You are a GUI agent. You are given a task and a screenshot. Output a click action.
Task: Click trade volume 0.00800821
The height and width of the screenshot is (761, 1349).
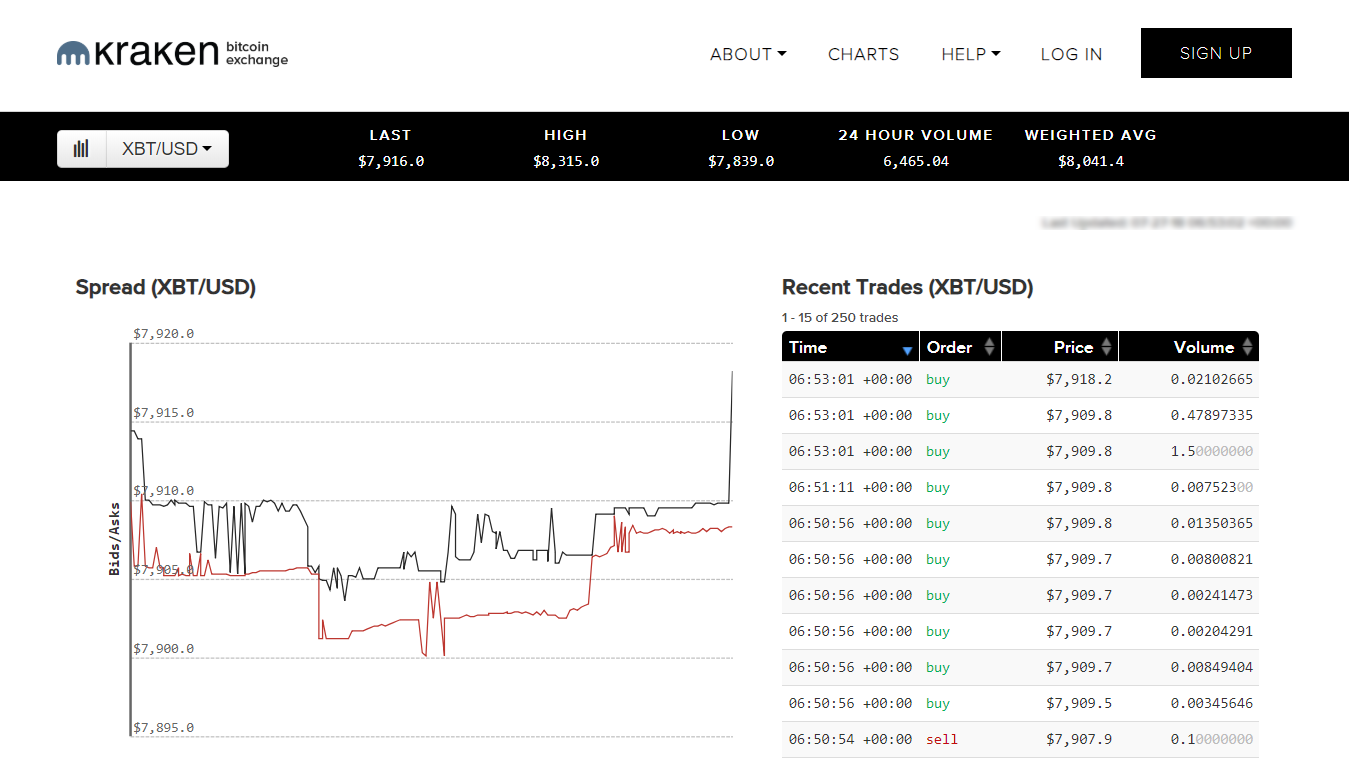click(1212, 559)
